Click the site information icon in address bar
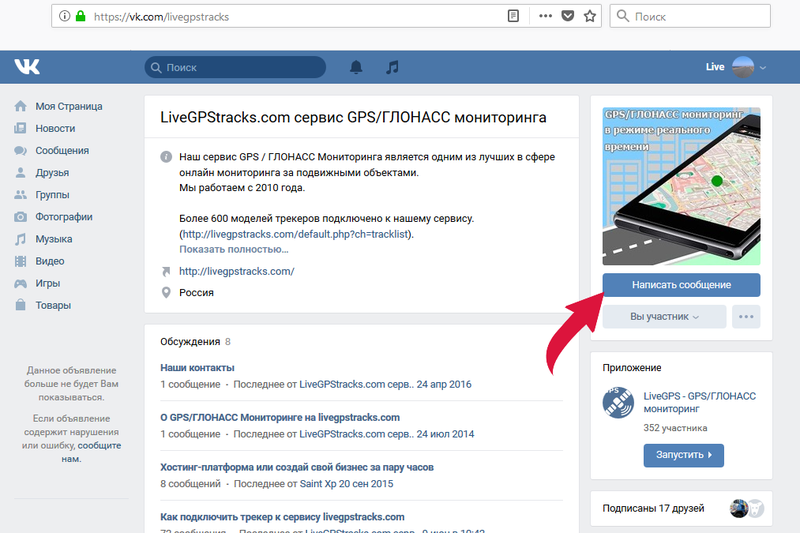800x533 pixels. click(x=64, y=16)
